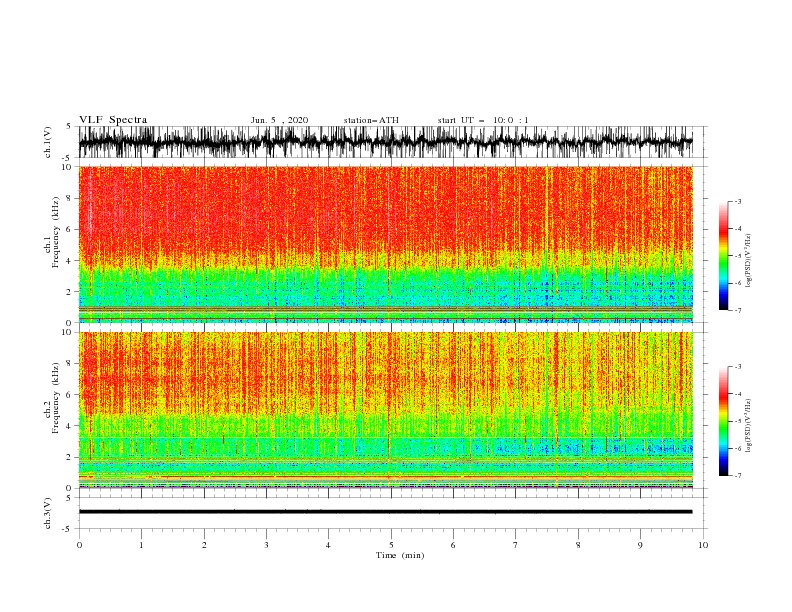792x612 pixels.
Task: Click the time axis tick '0'
Action: (79, 545)
